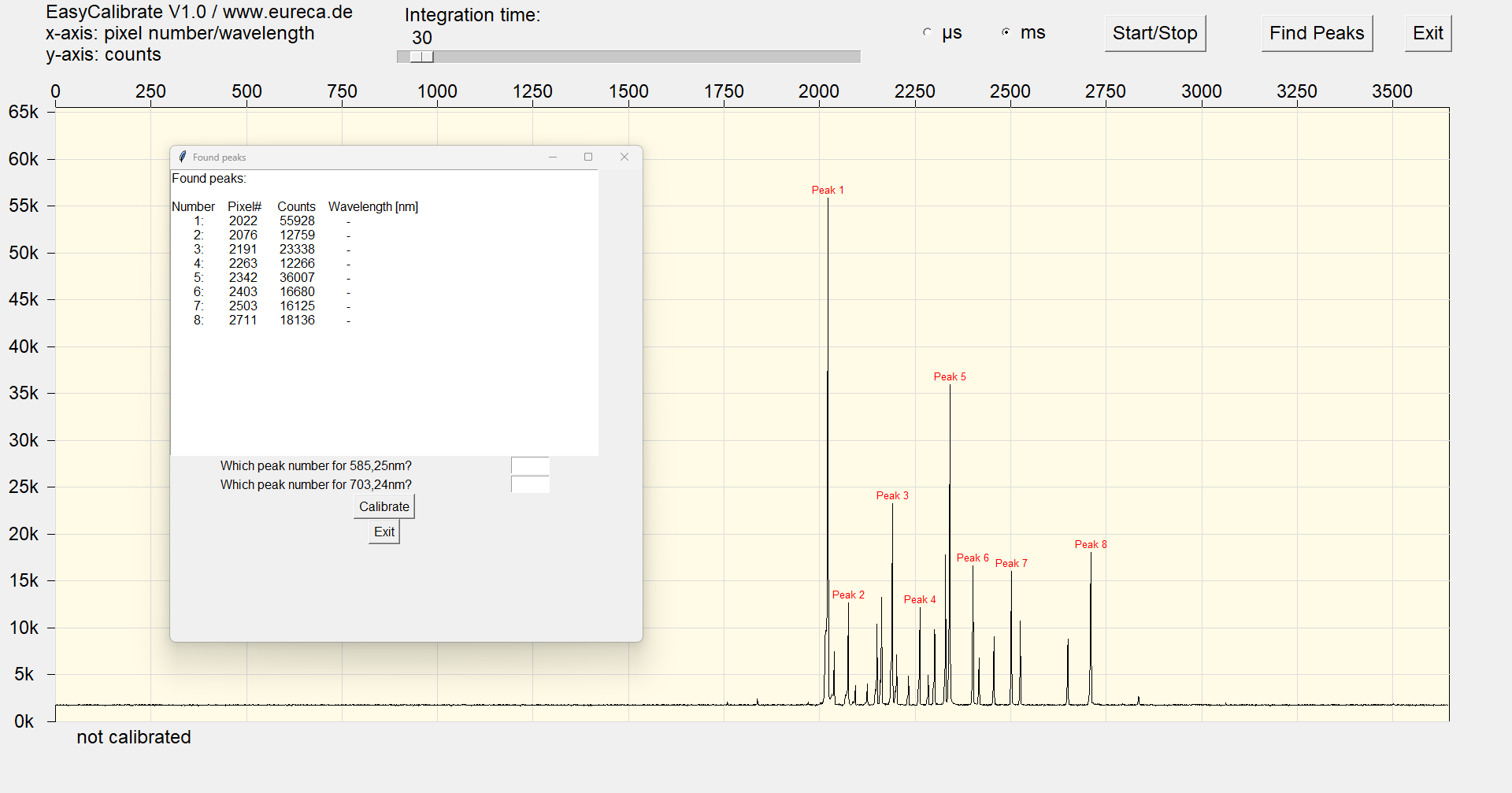Click counts value 16125 in peaks table
Viewport: 1512px width, 793px height.
(297, 306)
